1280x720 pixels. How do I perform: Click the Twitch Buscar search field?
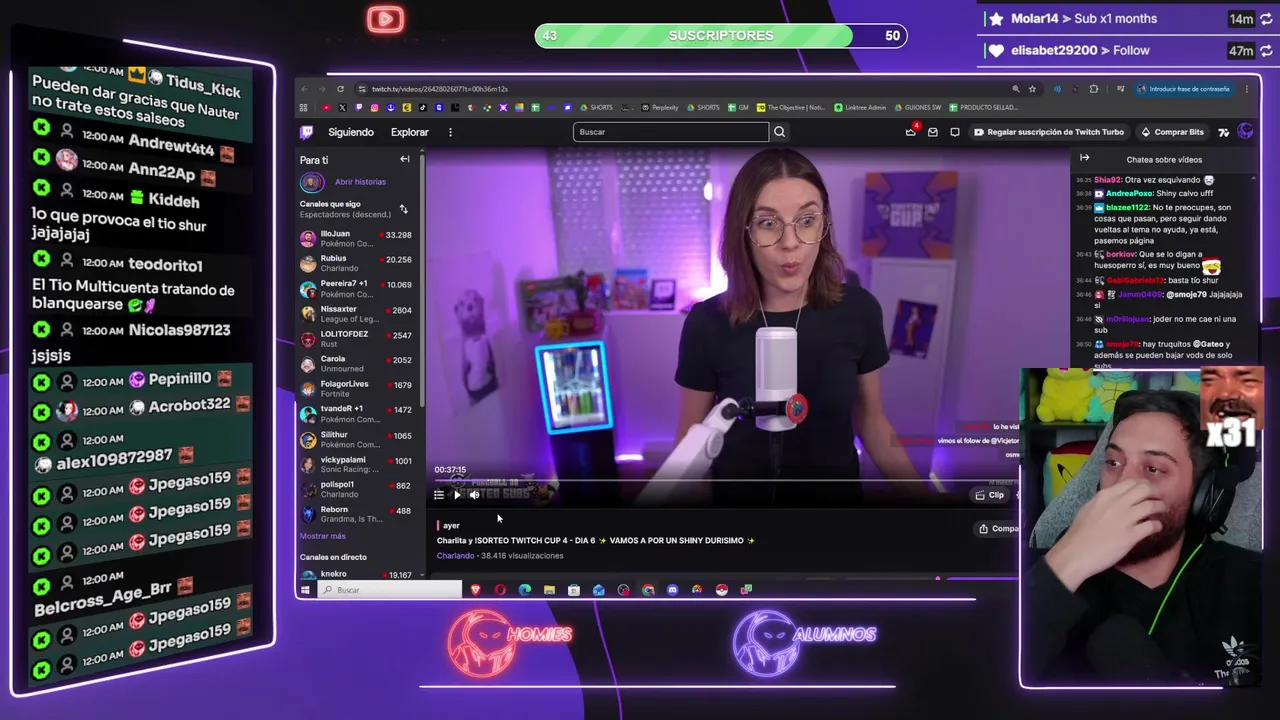pyautogui.click(x=671, y=132)
